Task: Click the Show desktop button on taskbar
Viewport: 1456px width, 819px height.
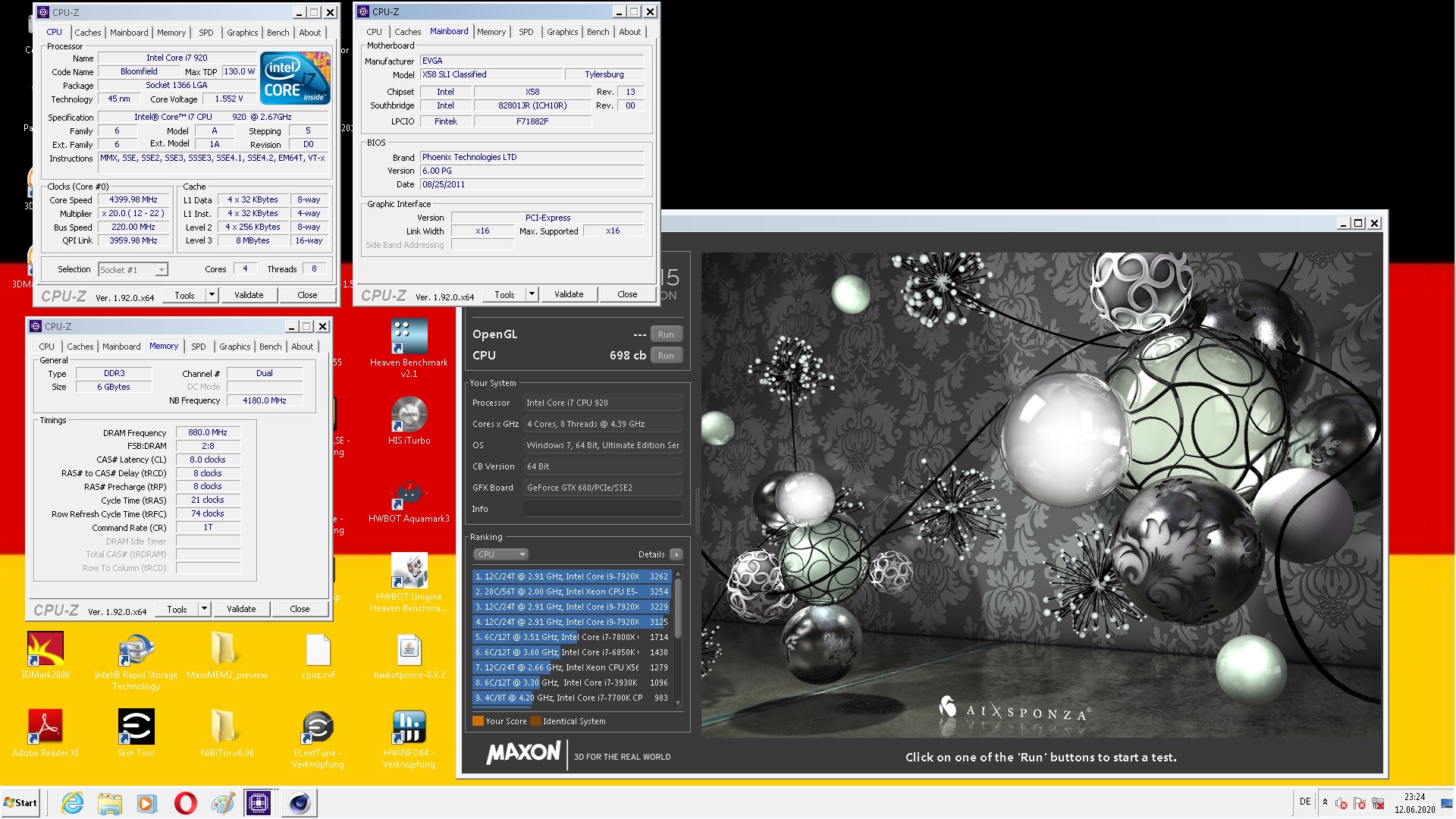Action: pyautogui.click(x=1447, y=803)
